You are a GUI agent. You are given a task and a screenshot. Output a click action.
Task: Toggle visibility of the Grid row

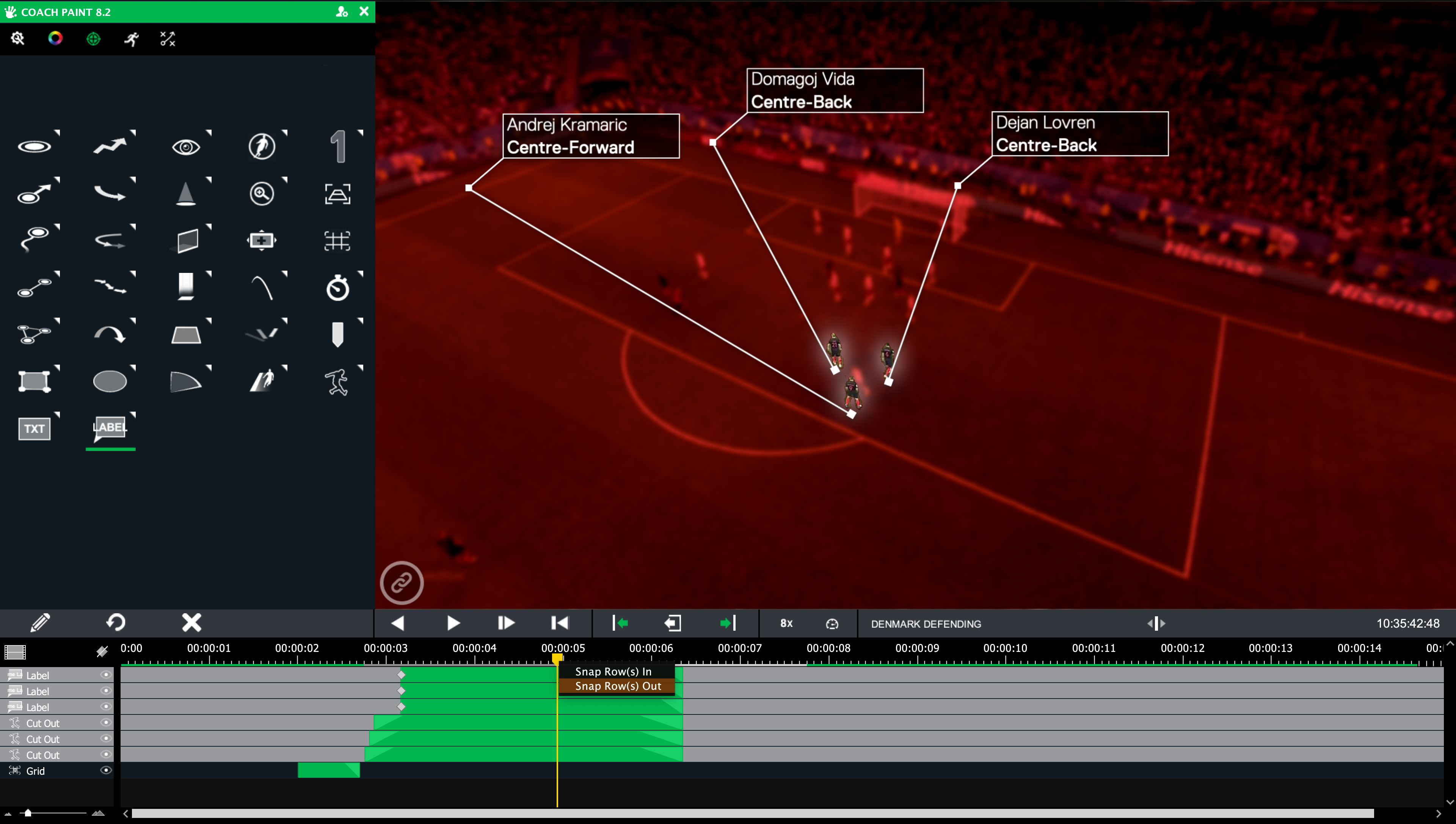(106, 770)
